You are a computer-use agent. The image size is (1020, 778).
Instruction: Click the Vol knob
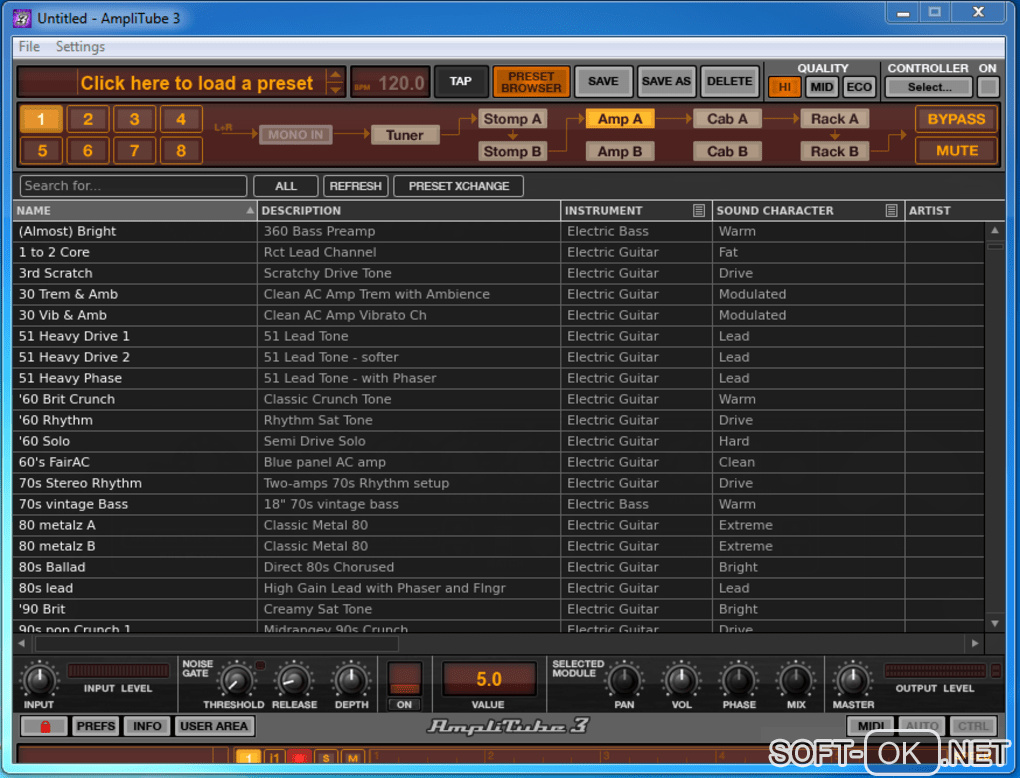(681, 680)
